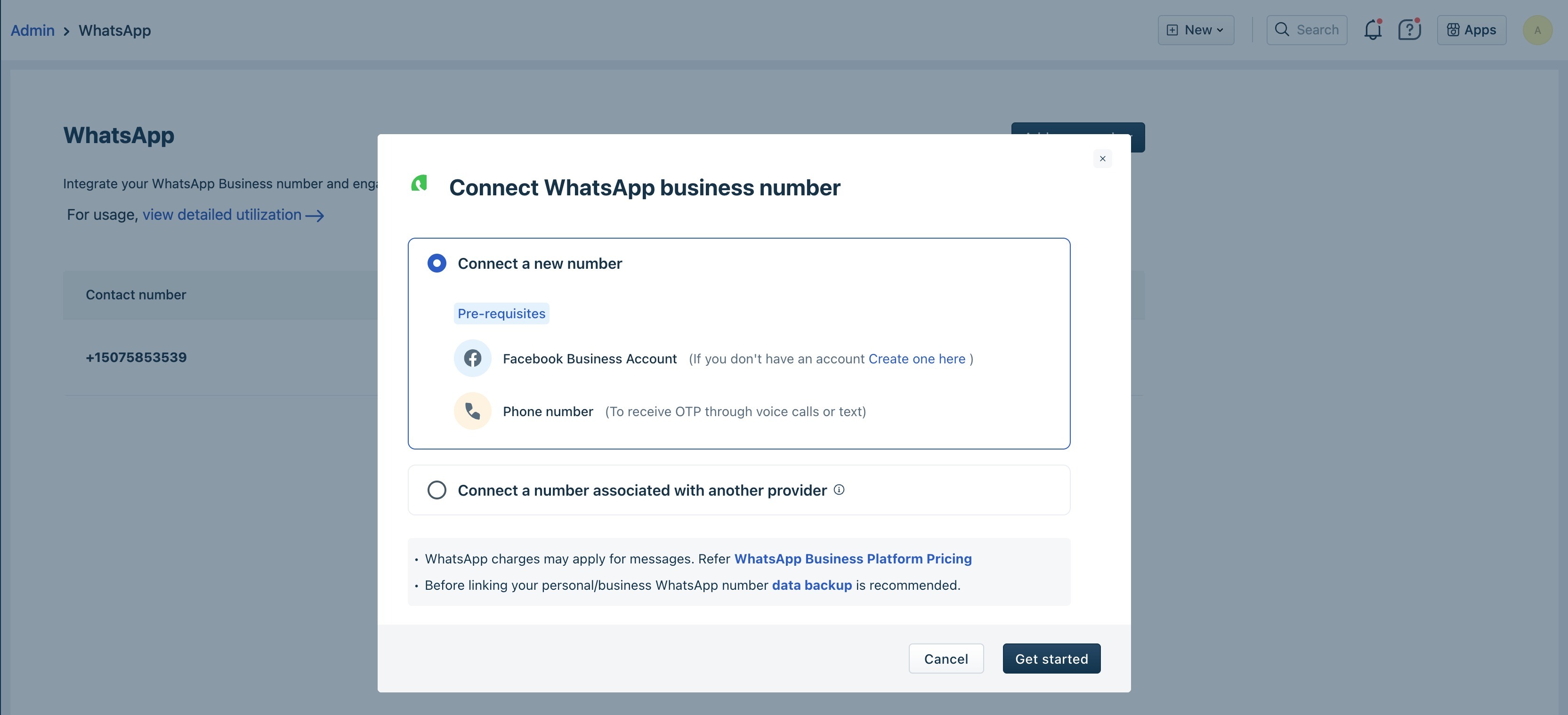Open the New dropdown menu
Screen dimensions: 1568x715
point(1196,30)
